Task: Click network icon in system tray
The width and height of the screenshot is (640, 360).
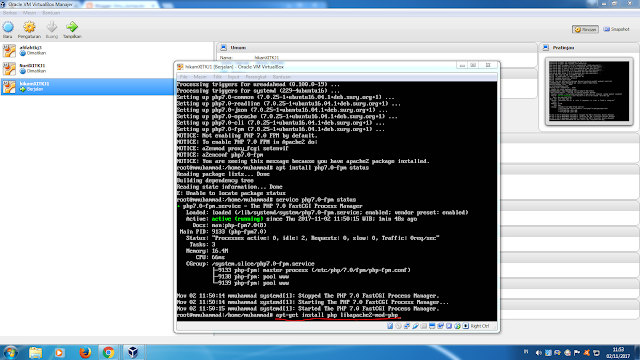Action: click(x=596, y=353)
